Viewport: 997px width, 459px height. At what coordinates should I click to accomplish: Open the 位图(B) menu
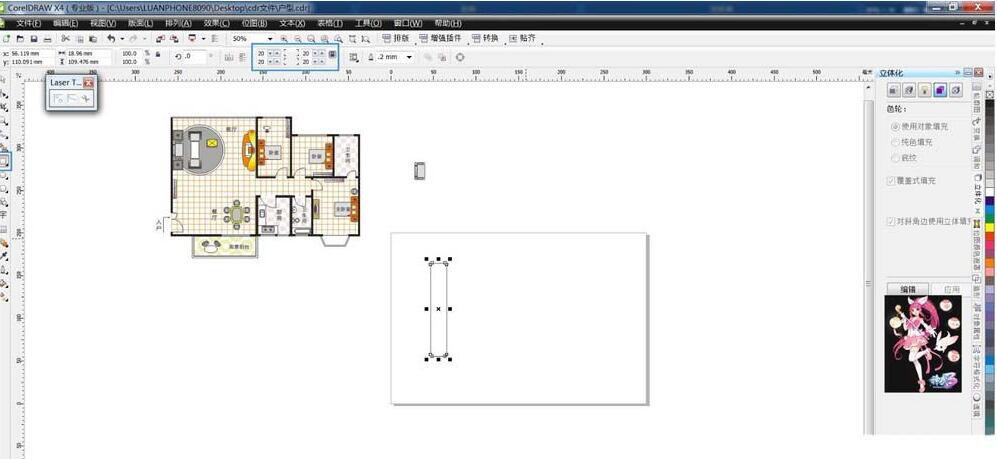[x=254, y=23]
